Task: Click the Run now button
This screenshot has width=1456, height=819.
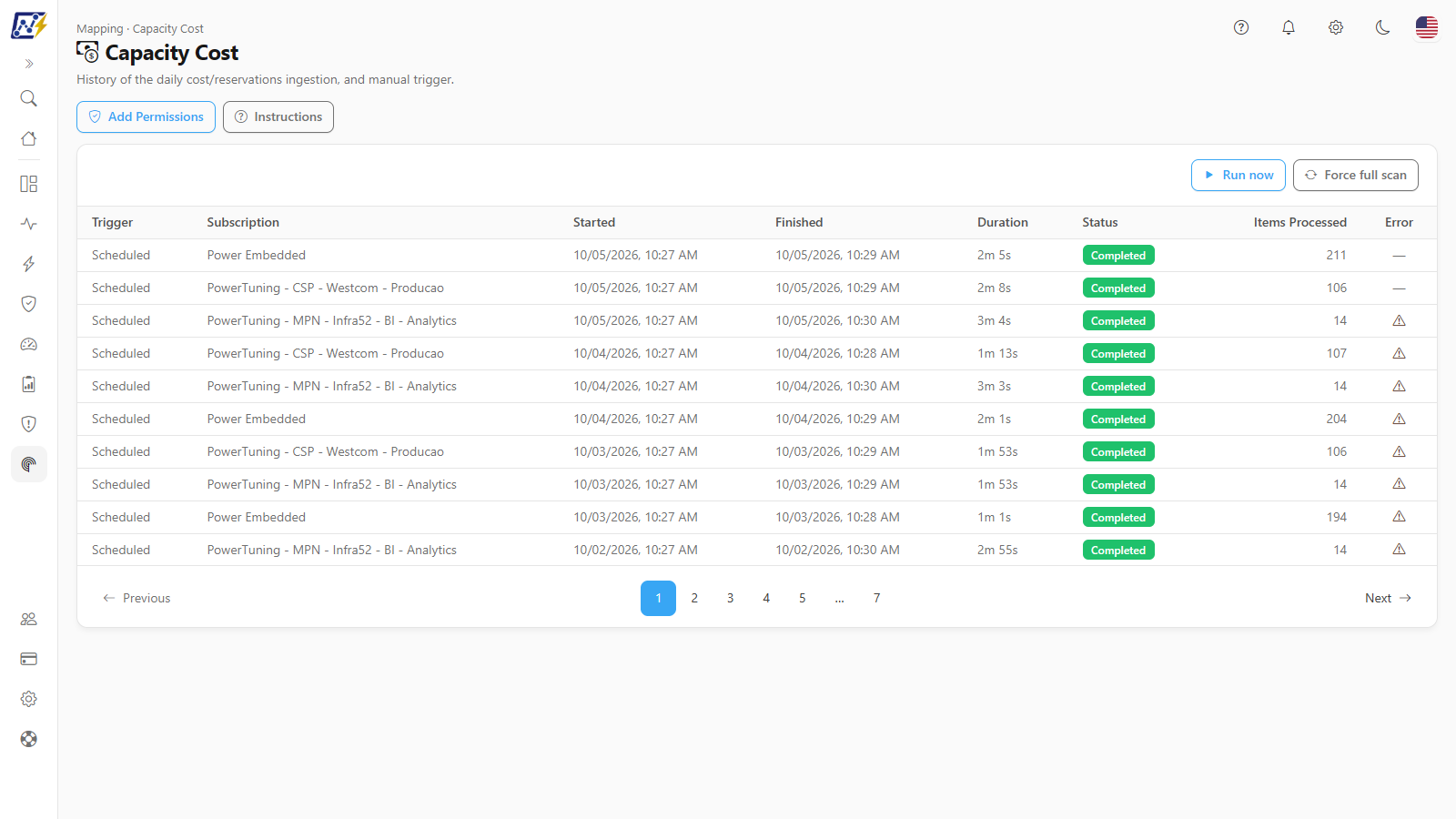Action: (1239, 175)
